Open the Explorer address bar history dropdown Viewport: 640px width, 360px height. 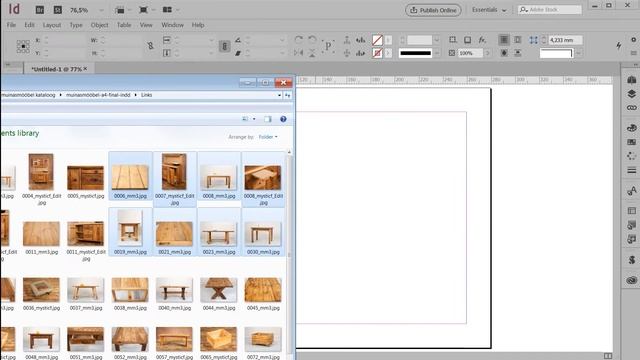pyautogui.click(x=279, y=95)
